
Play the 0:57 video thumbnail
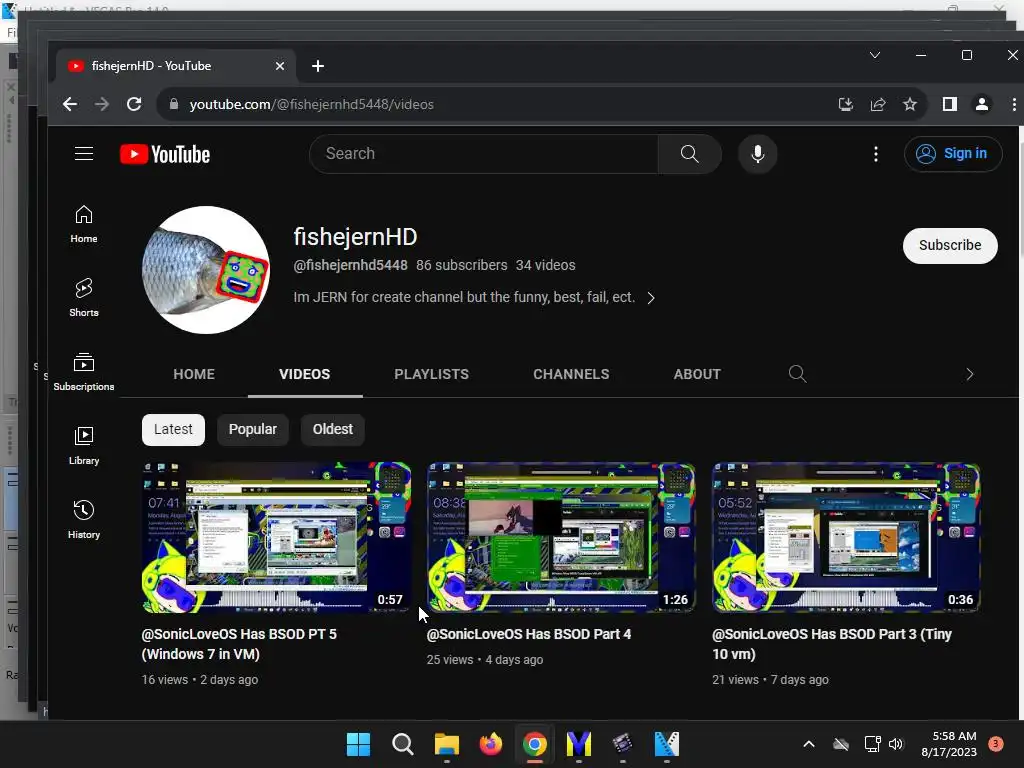pyautogui.click(x=276, y=537)
